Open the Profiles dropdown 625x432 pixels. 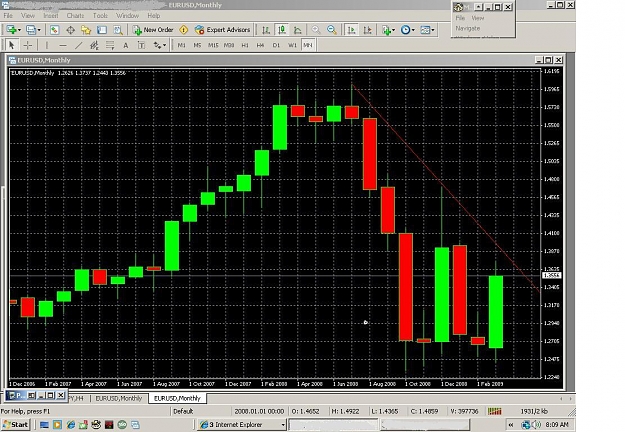tap(33, 30)
